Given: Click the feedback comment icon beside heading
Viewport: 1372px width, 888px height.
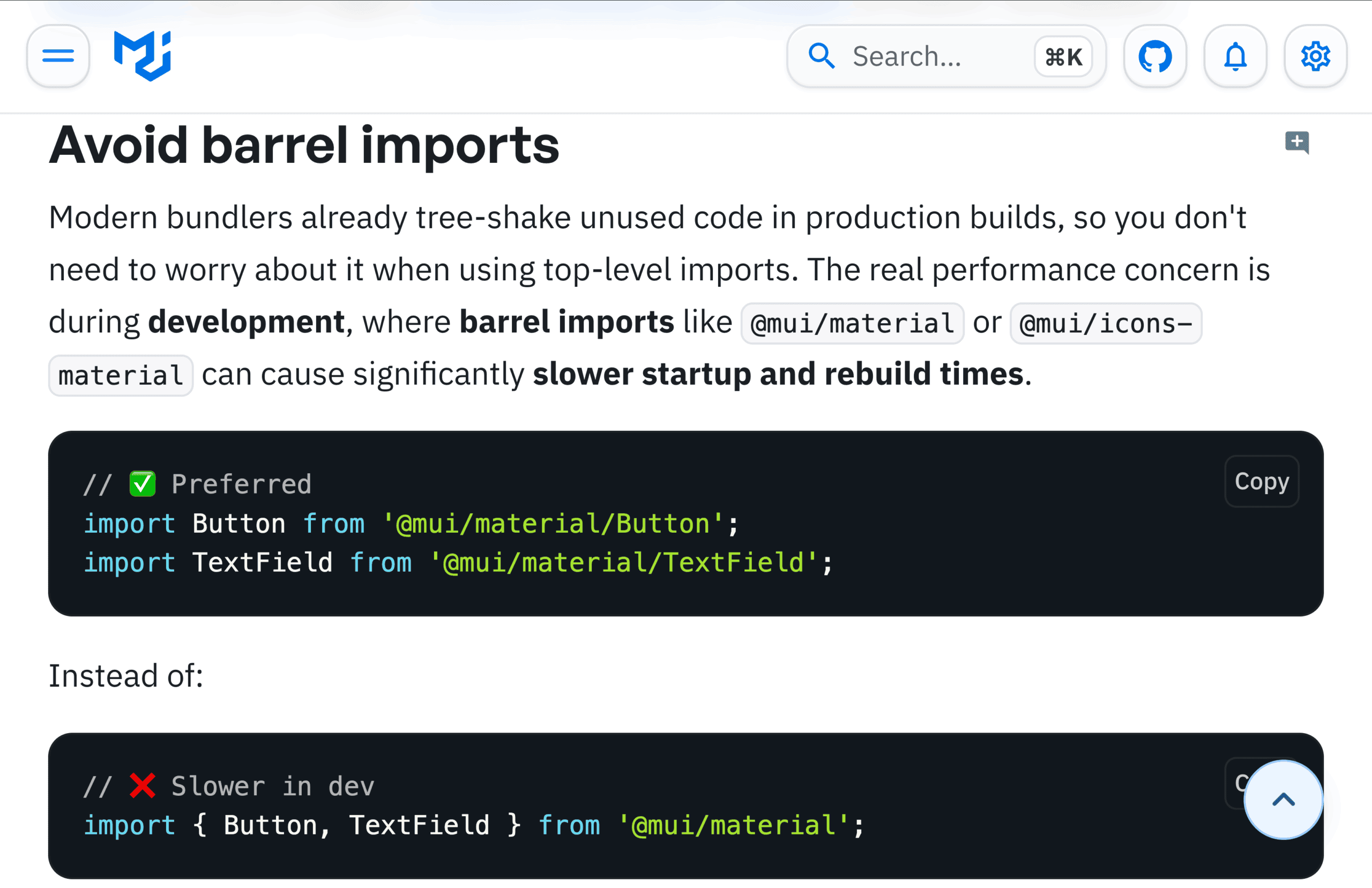Looking at the screenshot, I should (1296, 142).
